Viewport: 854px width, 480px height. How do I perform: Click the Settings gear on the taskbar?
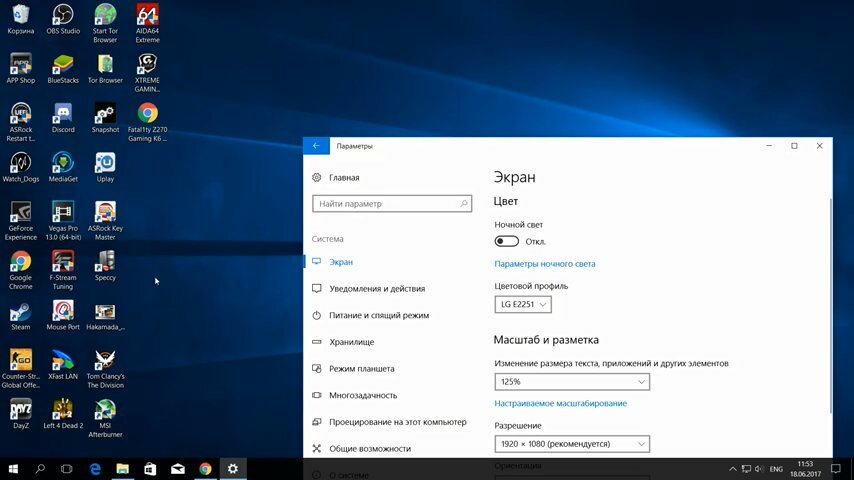233,469
